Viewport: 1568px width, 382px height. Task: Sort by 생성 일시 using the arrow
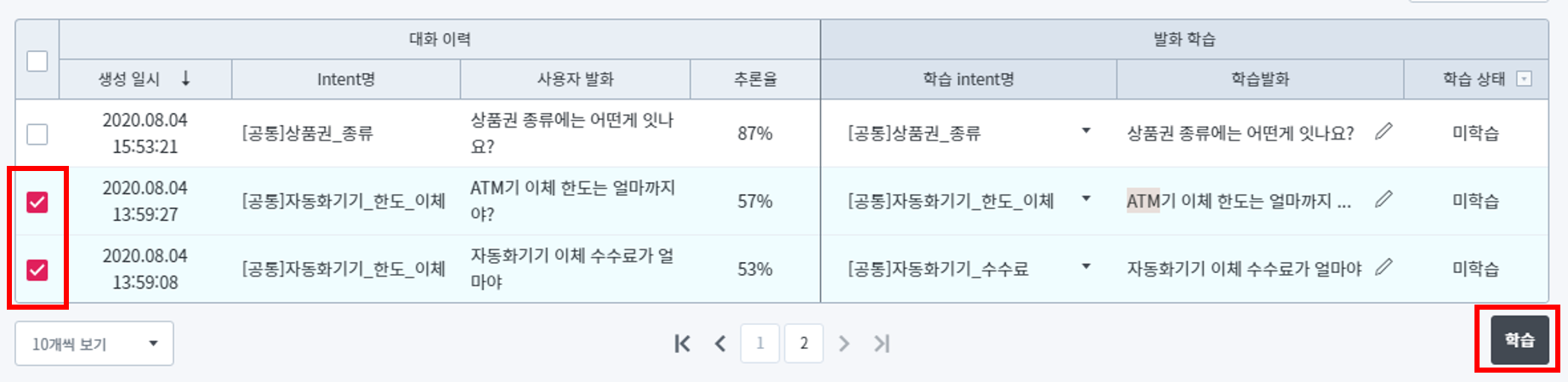pyautogui.click(x=185, y=79)
